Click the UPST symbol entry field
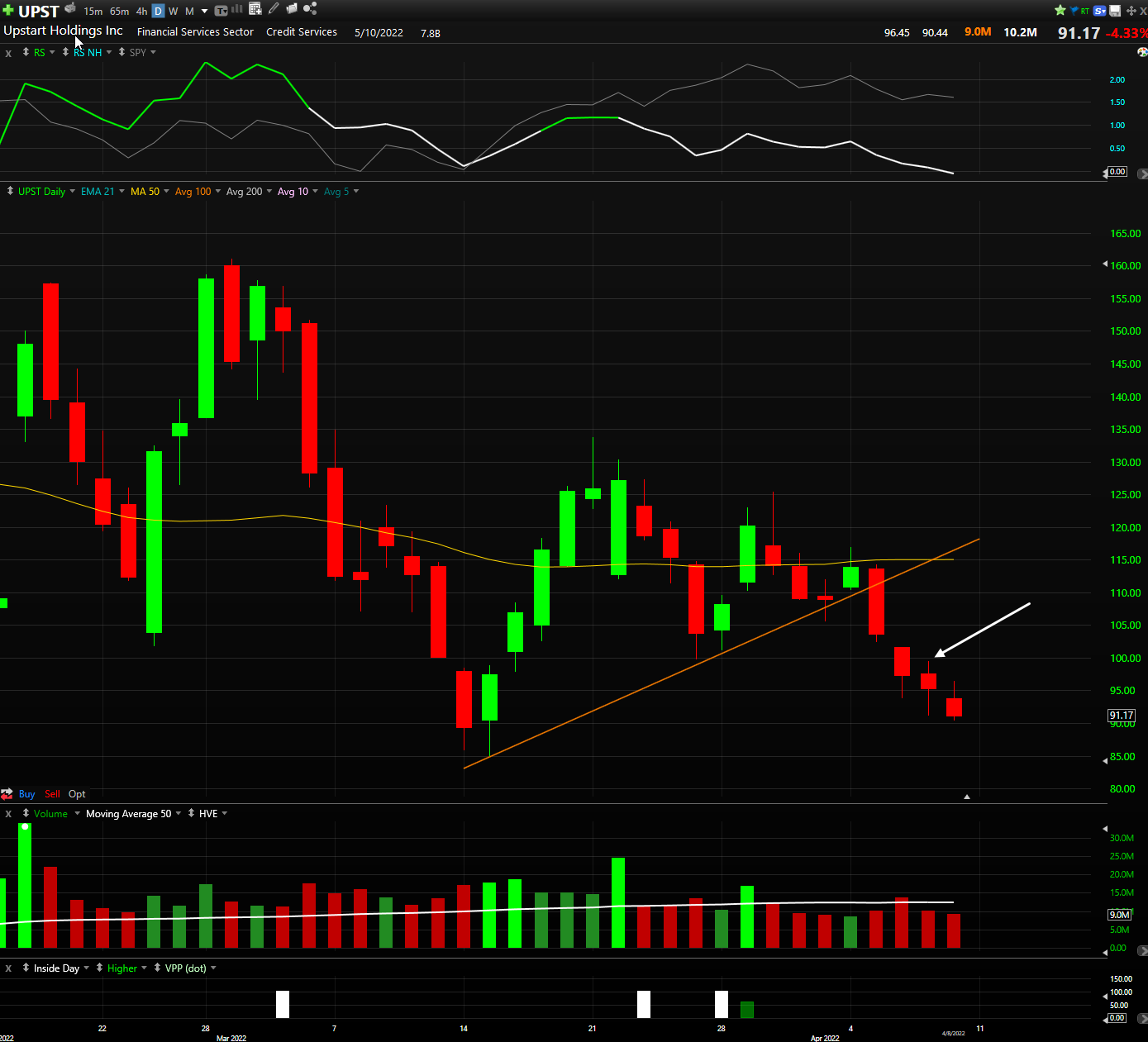Image resolution: width=1148 pixels, height=1042 pixels. [x=39, y=11]
